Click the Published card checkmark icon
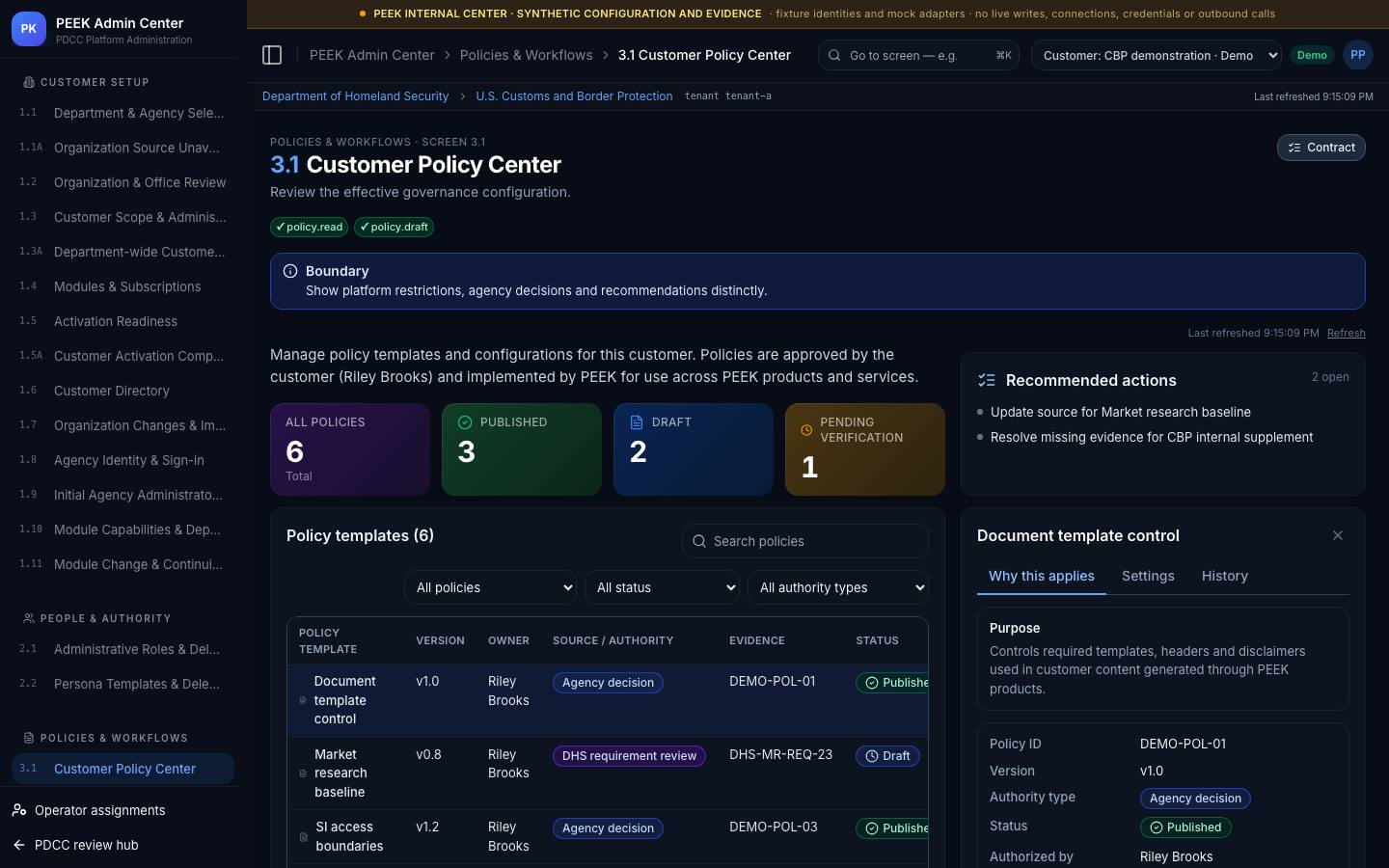Viewport: 1389px width, 868px height. (465, 422)
